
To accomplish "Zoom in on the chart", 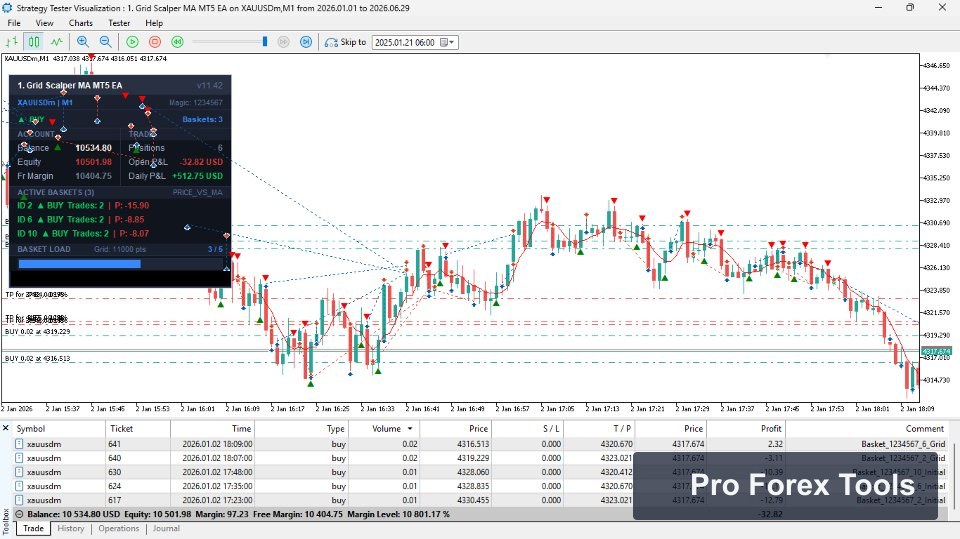I will point(83,42).
